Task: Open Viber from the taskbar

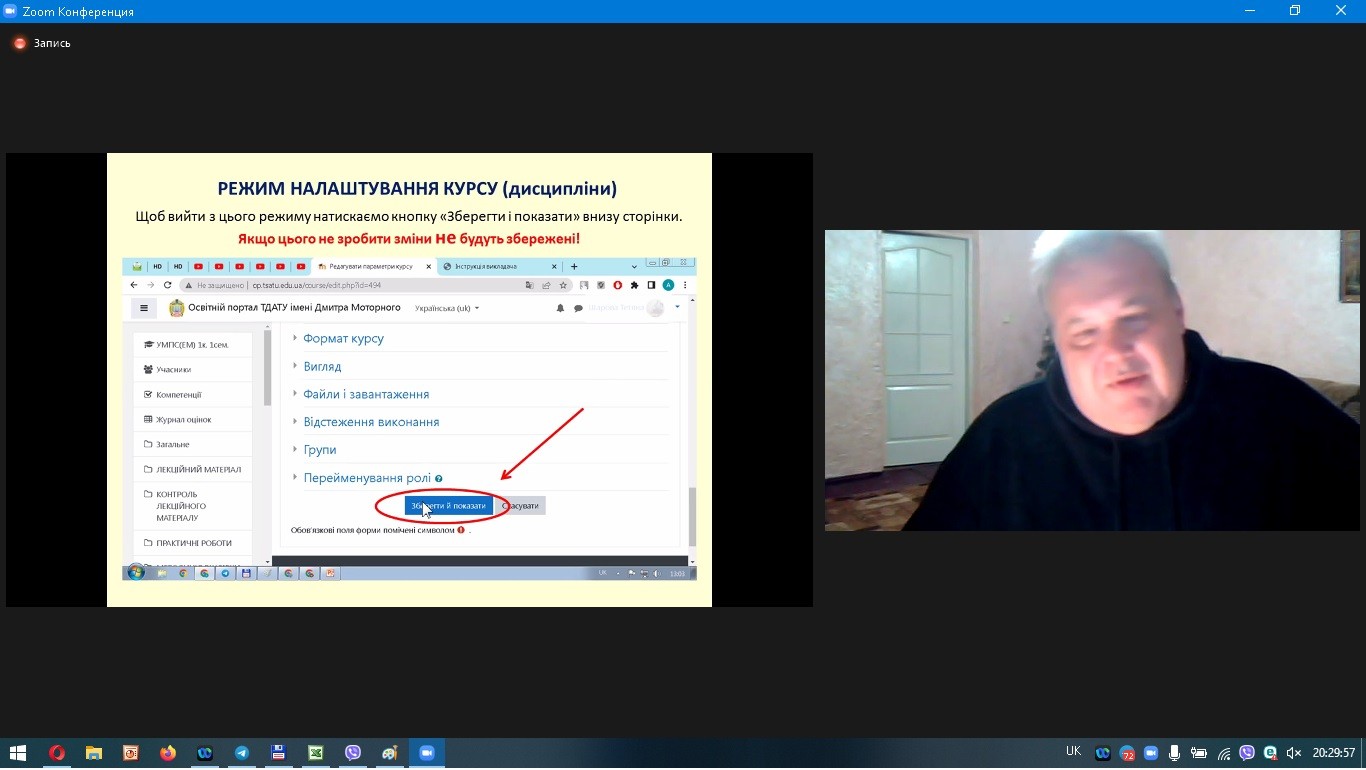Action: coord(353,753)
